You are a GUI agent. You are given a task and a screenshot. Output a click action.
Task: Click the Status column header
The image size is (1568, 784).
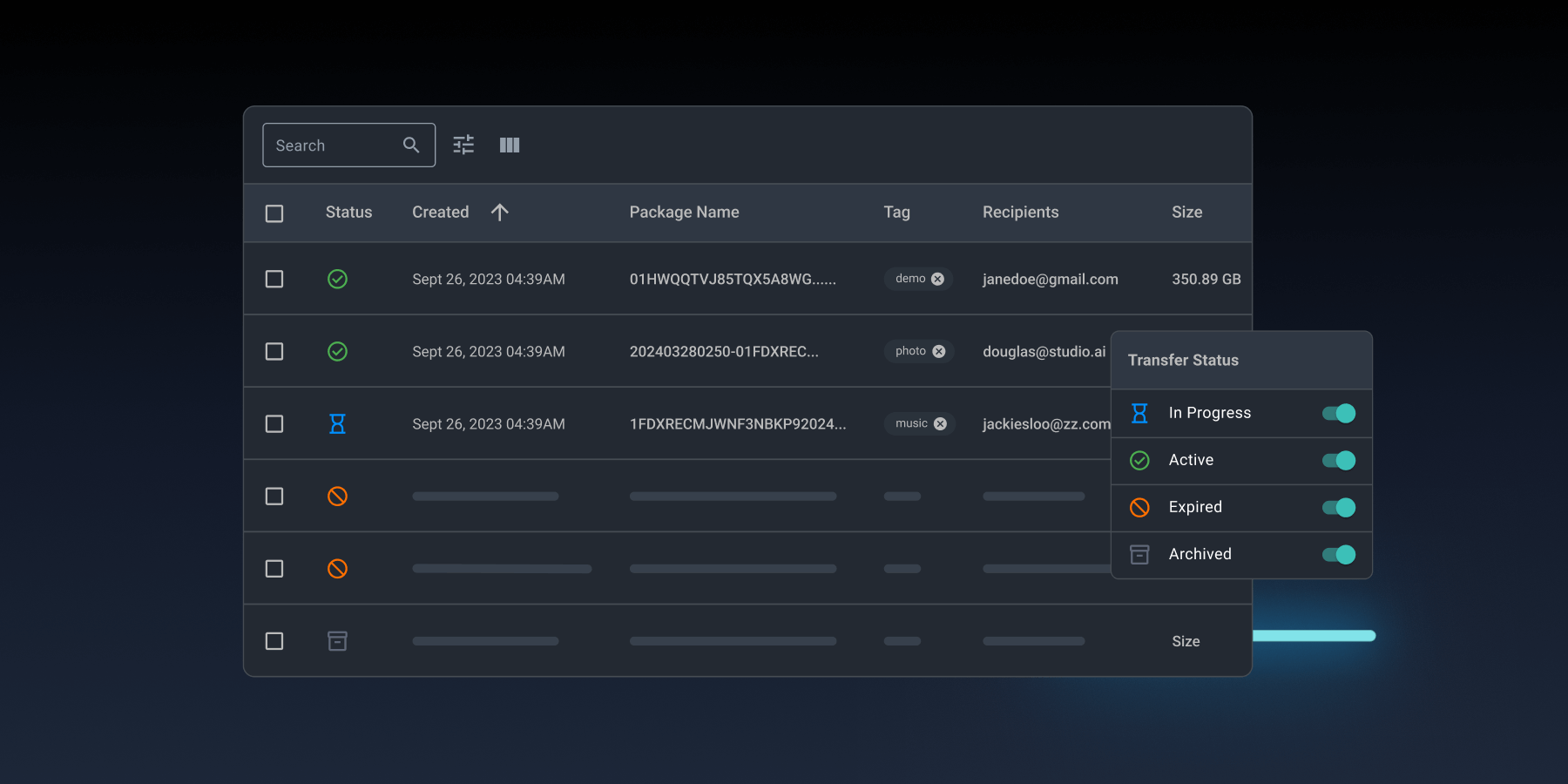[348, 212]
